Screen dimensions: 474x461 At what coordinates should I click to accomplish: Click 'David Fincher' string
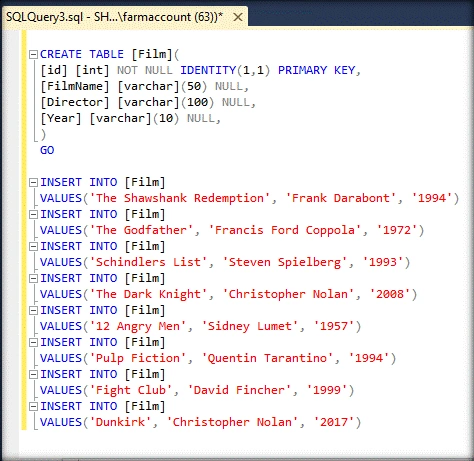coord(239,390)
